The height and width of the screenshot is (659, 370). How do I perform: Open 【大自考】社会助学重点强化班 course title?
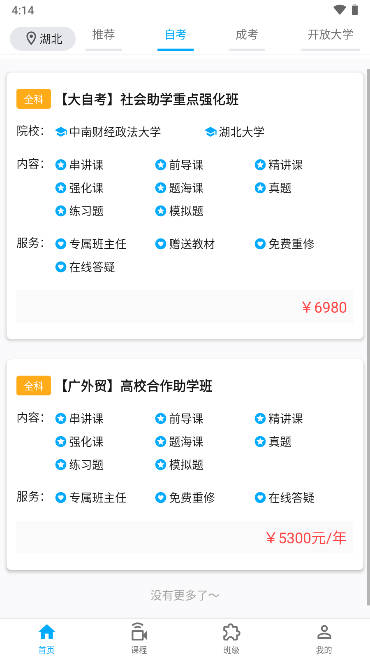pyautogui.click(x=148, y=100)
